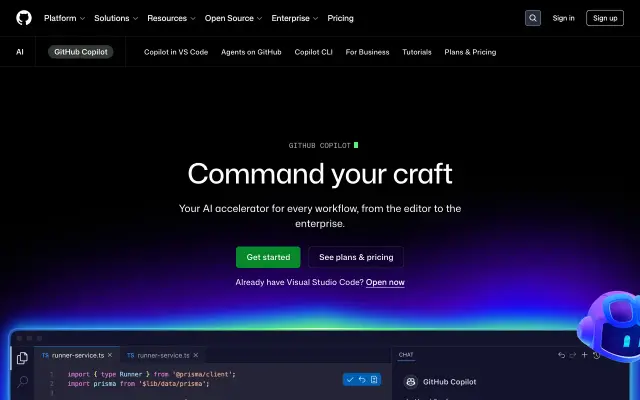
Task: Expand the Solutions menu
Action: (x=116, y=18)
